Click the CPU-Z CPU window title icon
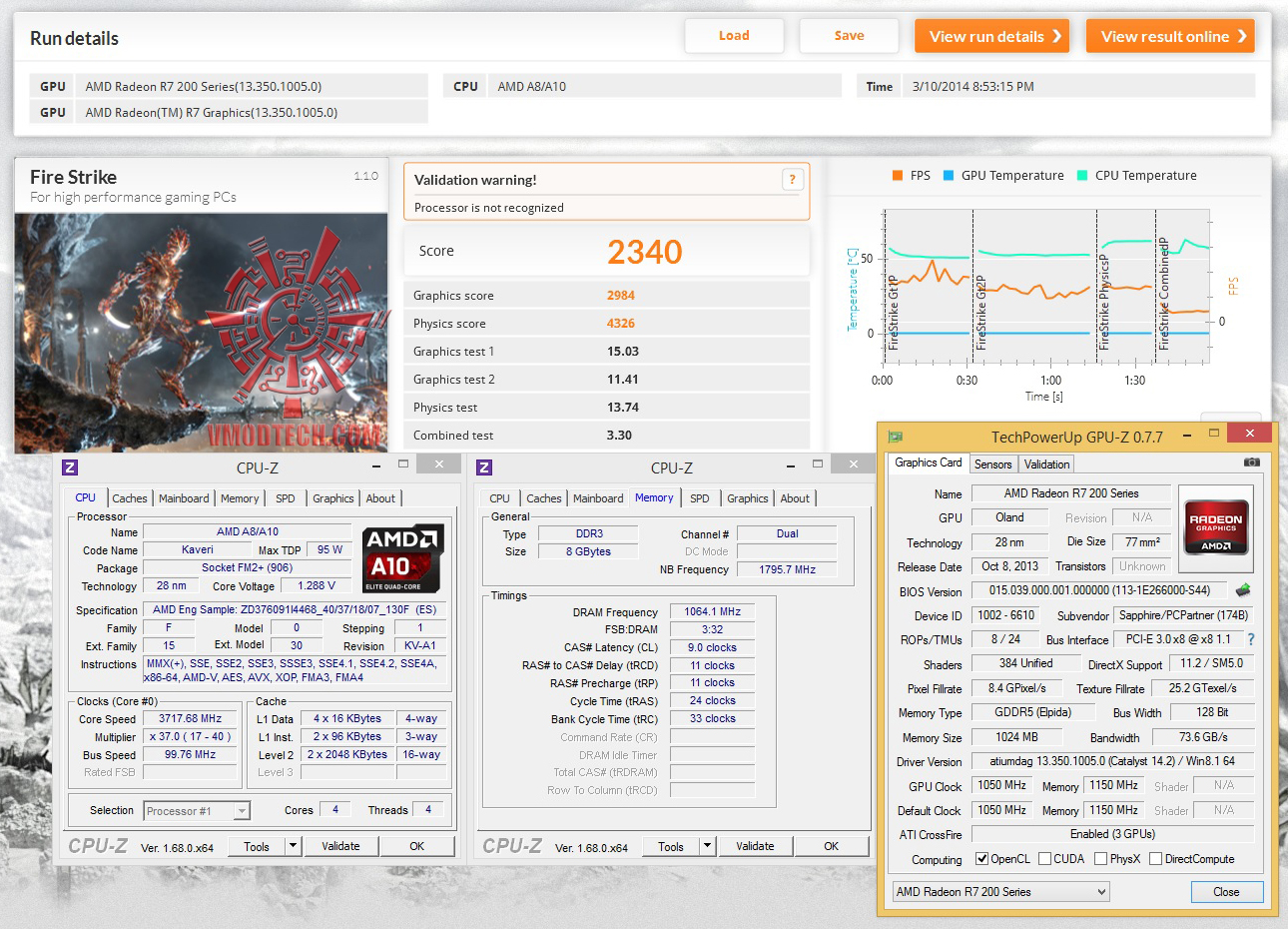The height and width of the screenshot is (929, 1288). [70, 467]
